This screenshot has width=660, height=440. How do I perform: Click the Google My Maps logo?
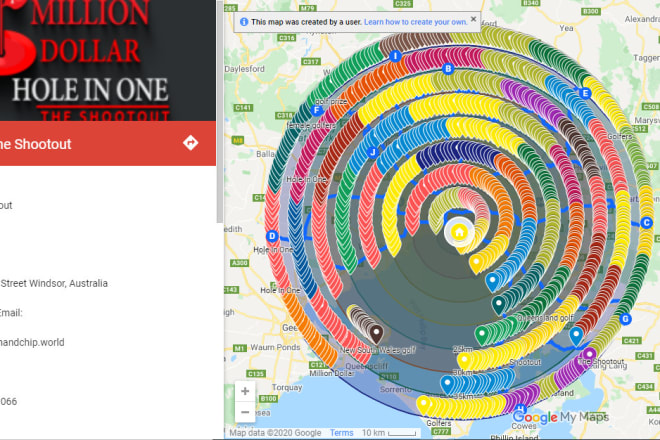(561, 417)
